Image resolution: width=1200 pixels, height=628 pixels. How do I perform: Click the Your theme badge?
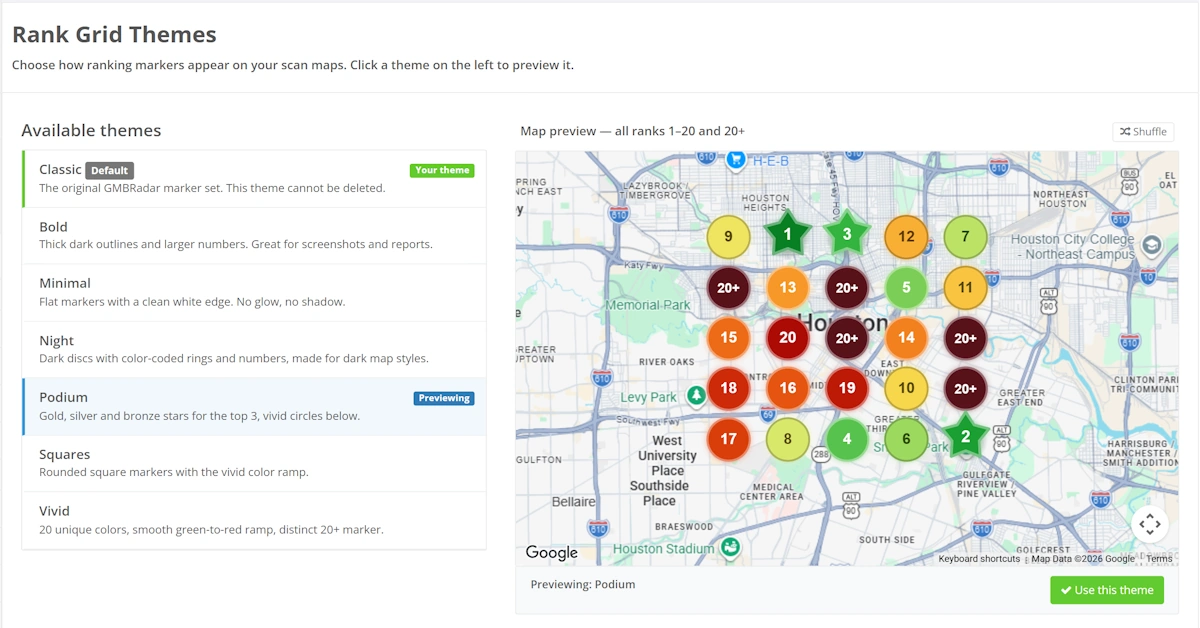point(442,170)
